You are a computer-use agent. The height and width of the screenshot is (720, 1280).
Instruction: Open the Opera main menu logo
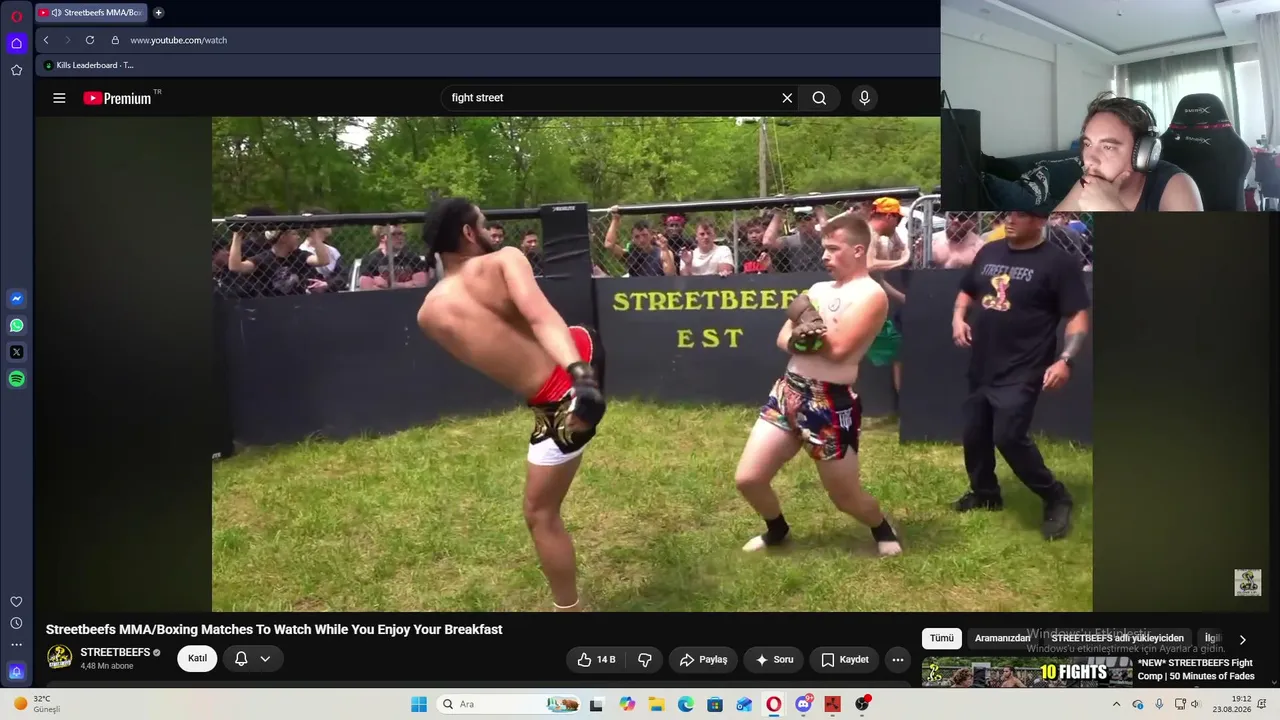[16, 17]
